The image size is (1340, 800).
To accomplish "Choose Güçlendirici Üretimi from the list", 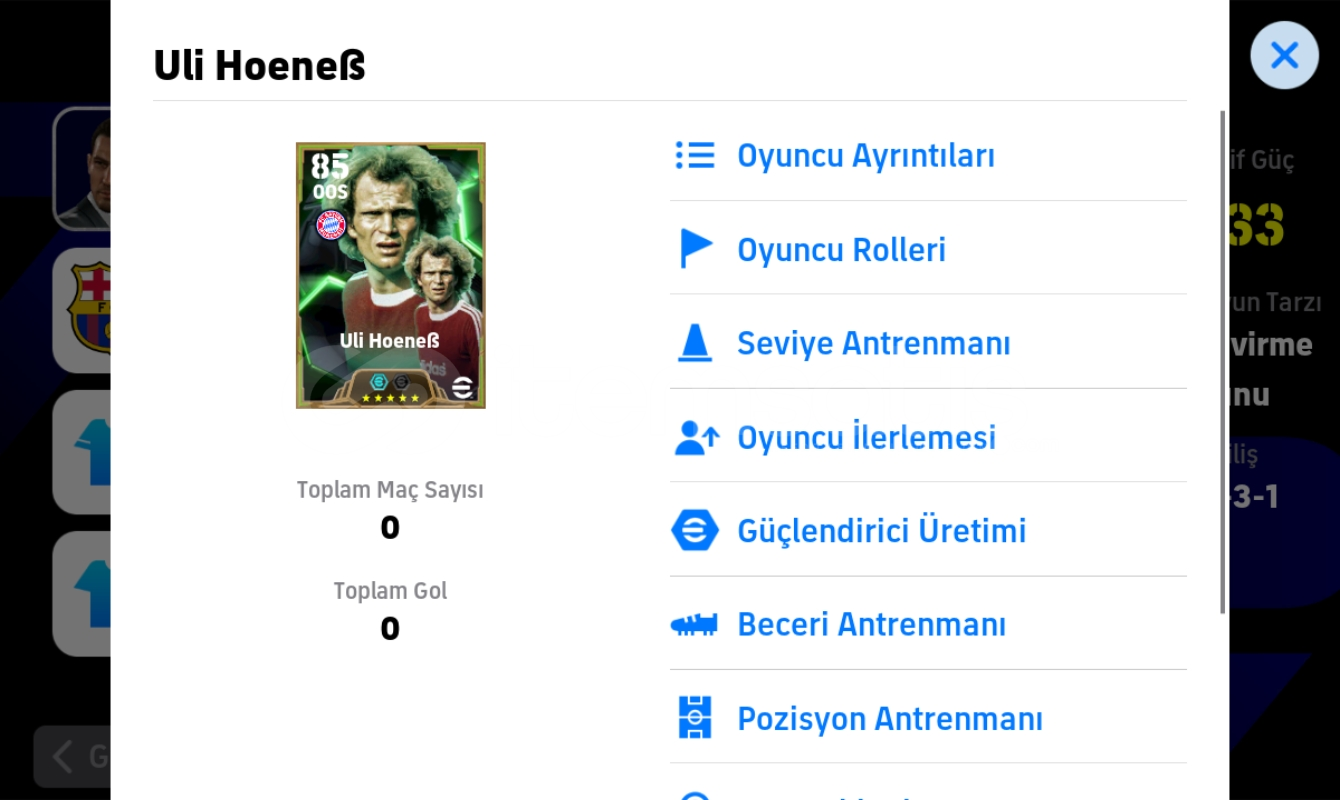I will point(928,530).
